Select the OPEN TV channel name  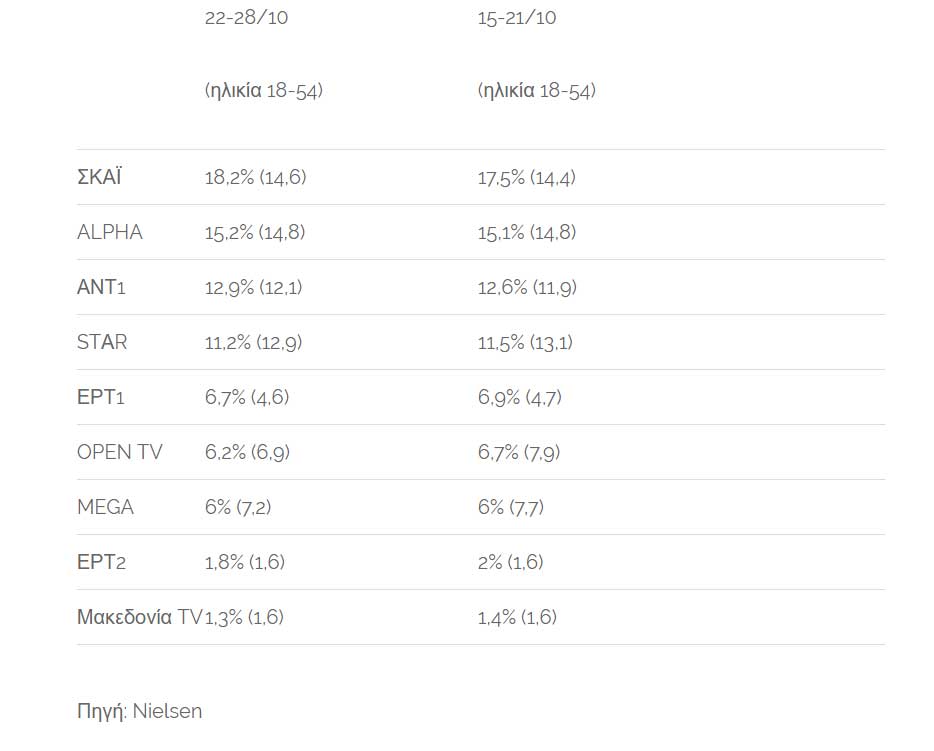click(120, 453)
